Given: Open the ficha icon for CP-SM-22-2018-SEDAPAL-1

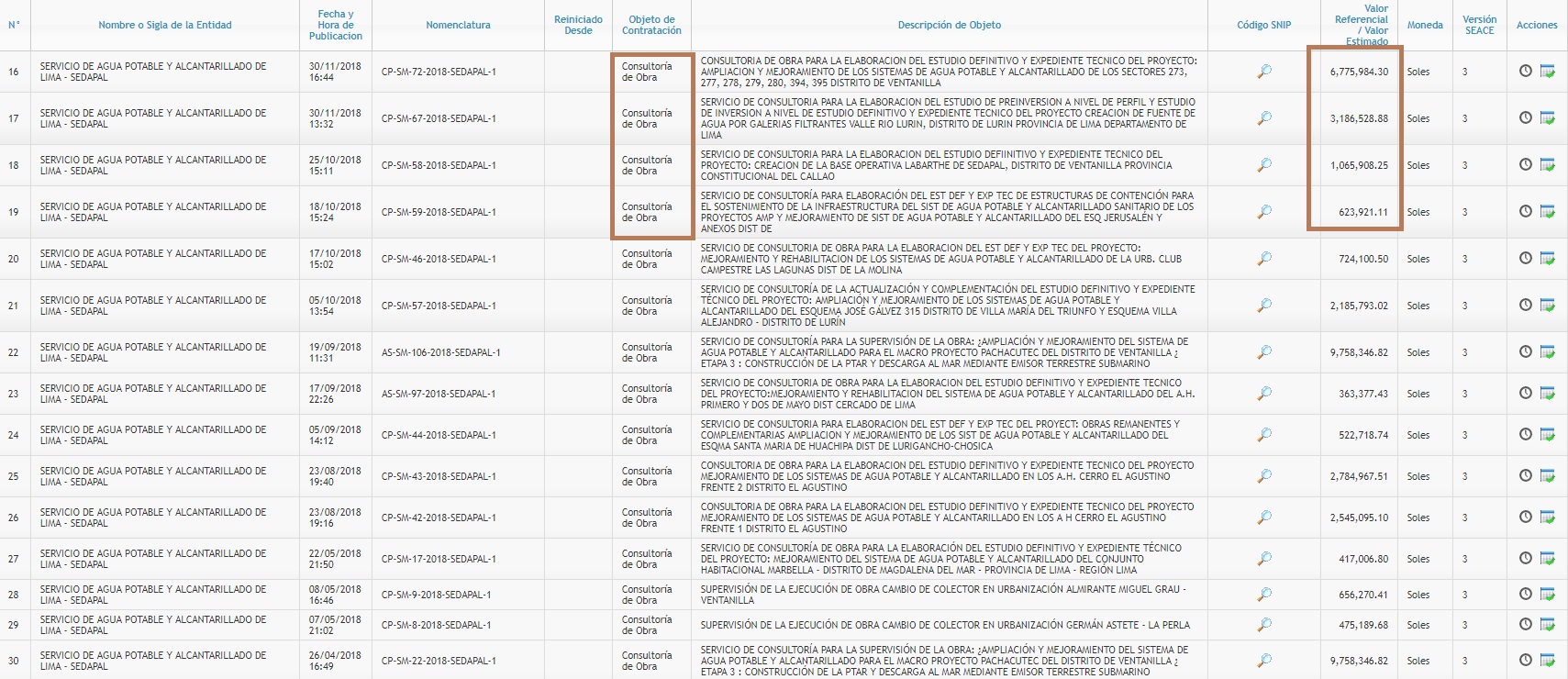Looking at the screenshot, I should pyautogui.click(x=1547, y=661).
